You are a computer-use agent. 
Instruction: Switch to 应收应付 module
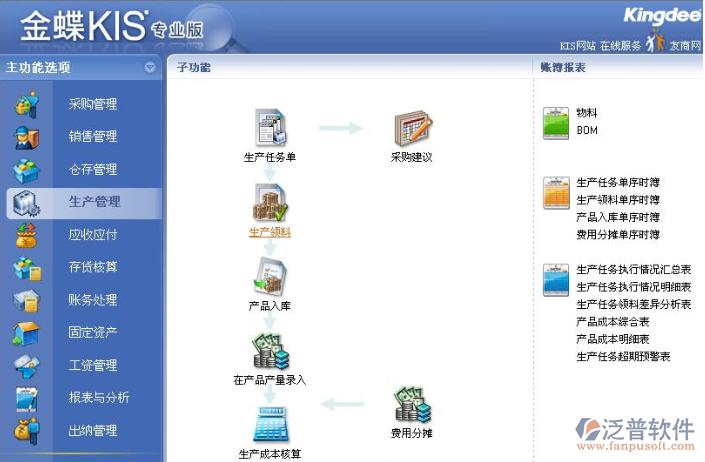point(93,235)
